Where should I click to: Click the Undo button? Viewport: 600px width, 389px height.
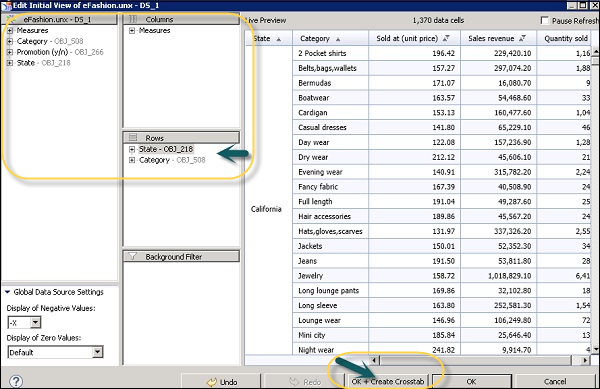(221, 382)
